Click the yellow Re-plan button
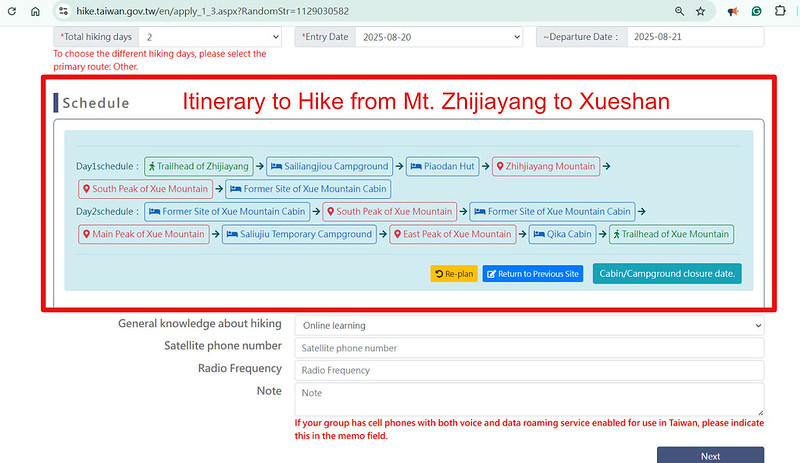The height and width of the screenshot is (463, 800). pyautogui.click(x=454, y=273)
